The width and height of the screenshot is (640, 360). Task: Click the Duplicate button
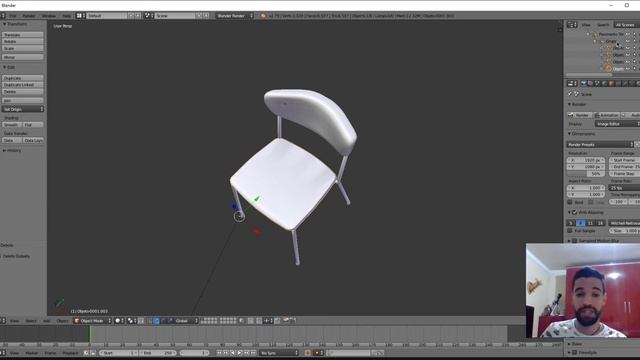(x=22, y=78)
